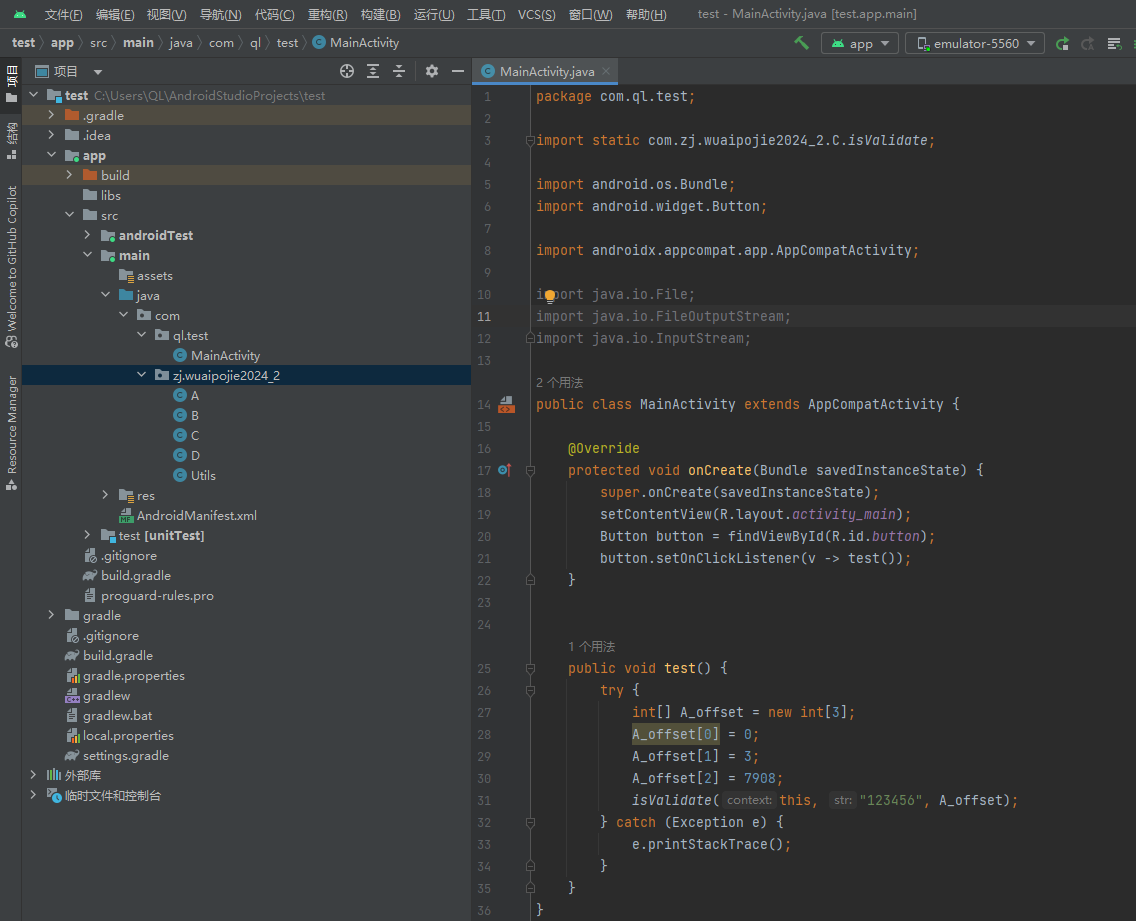Click the app breadcrumb in navigation bar

coord(62,43)
